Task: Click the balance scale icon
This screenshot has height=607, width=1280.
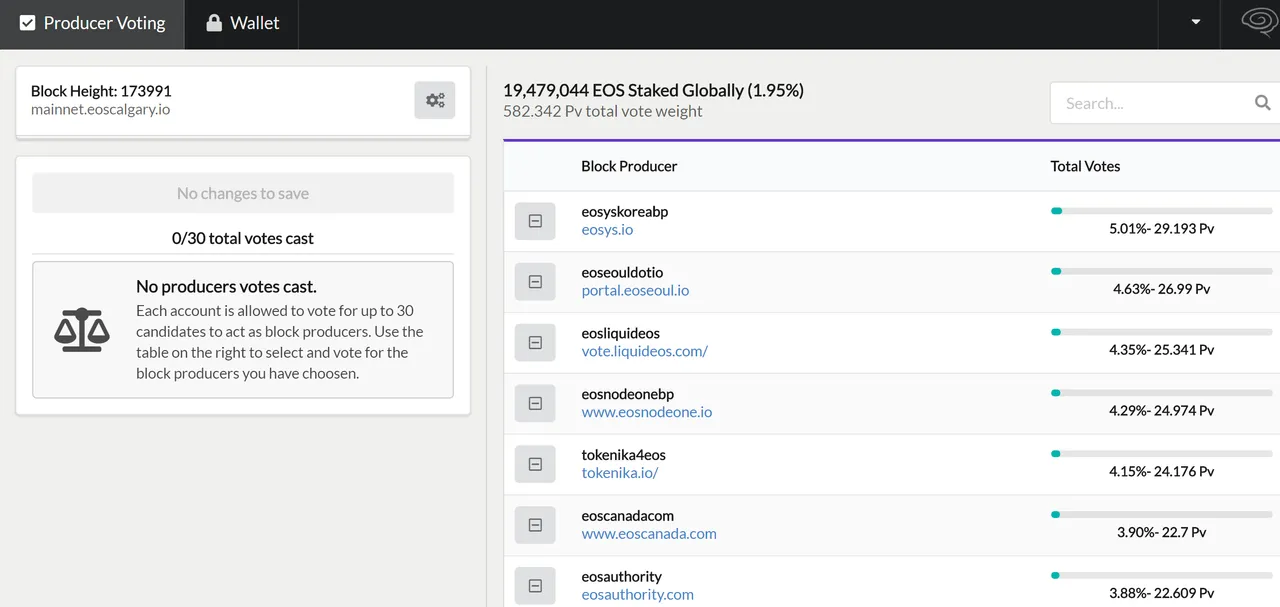Action: pos(82,330)
